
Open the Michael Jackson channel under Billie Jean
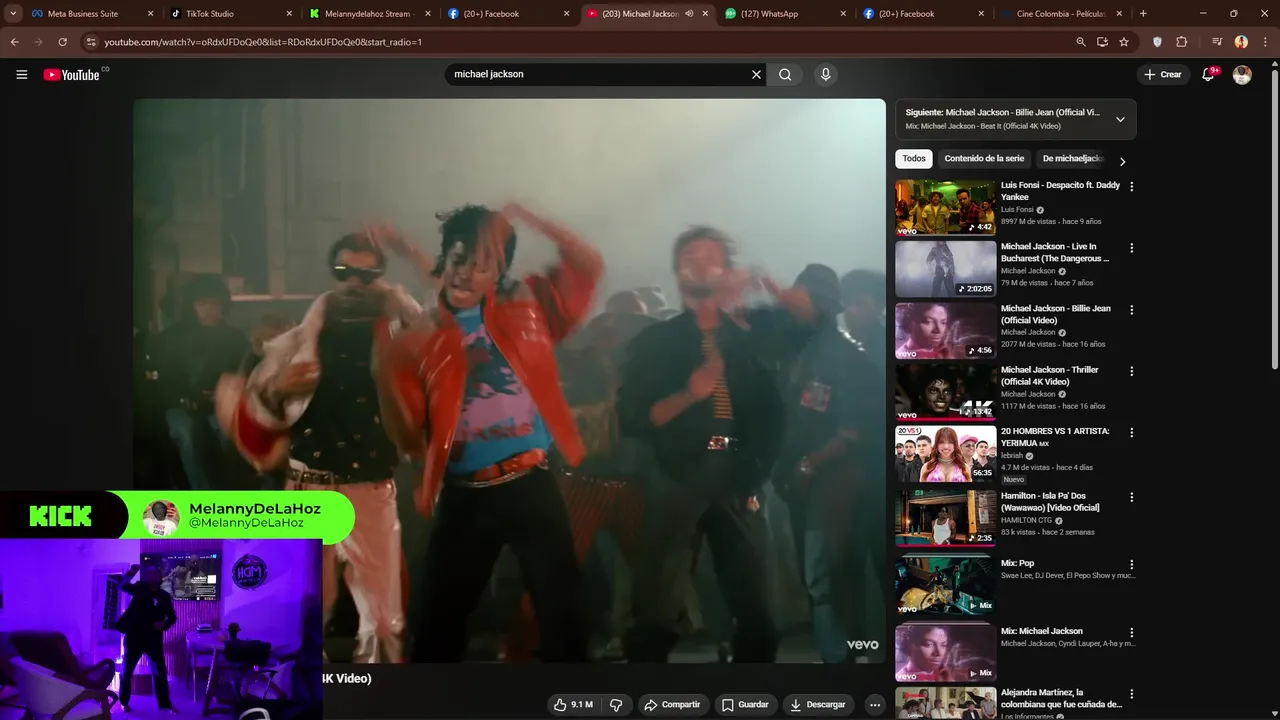pyautogui.click(x=1028, y=332)
